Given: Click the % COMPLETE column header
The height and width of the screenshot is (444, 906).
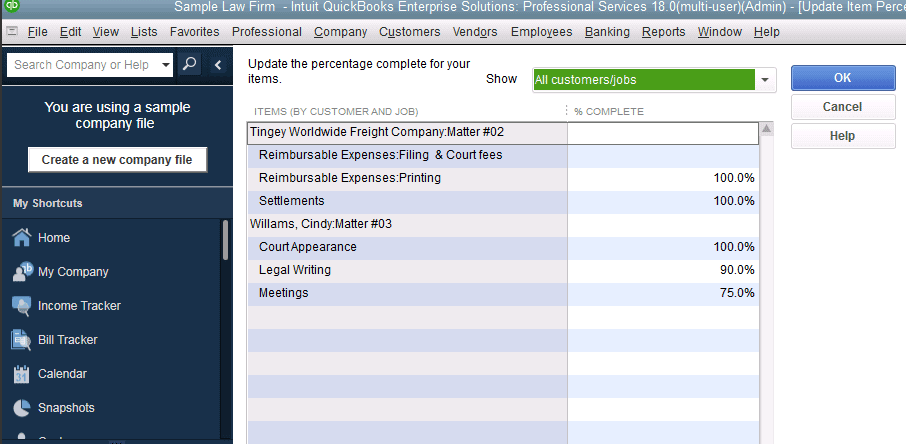Looking at the screenshot, I should [608, 112].
